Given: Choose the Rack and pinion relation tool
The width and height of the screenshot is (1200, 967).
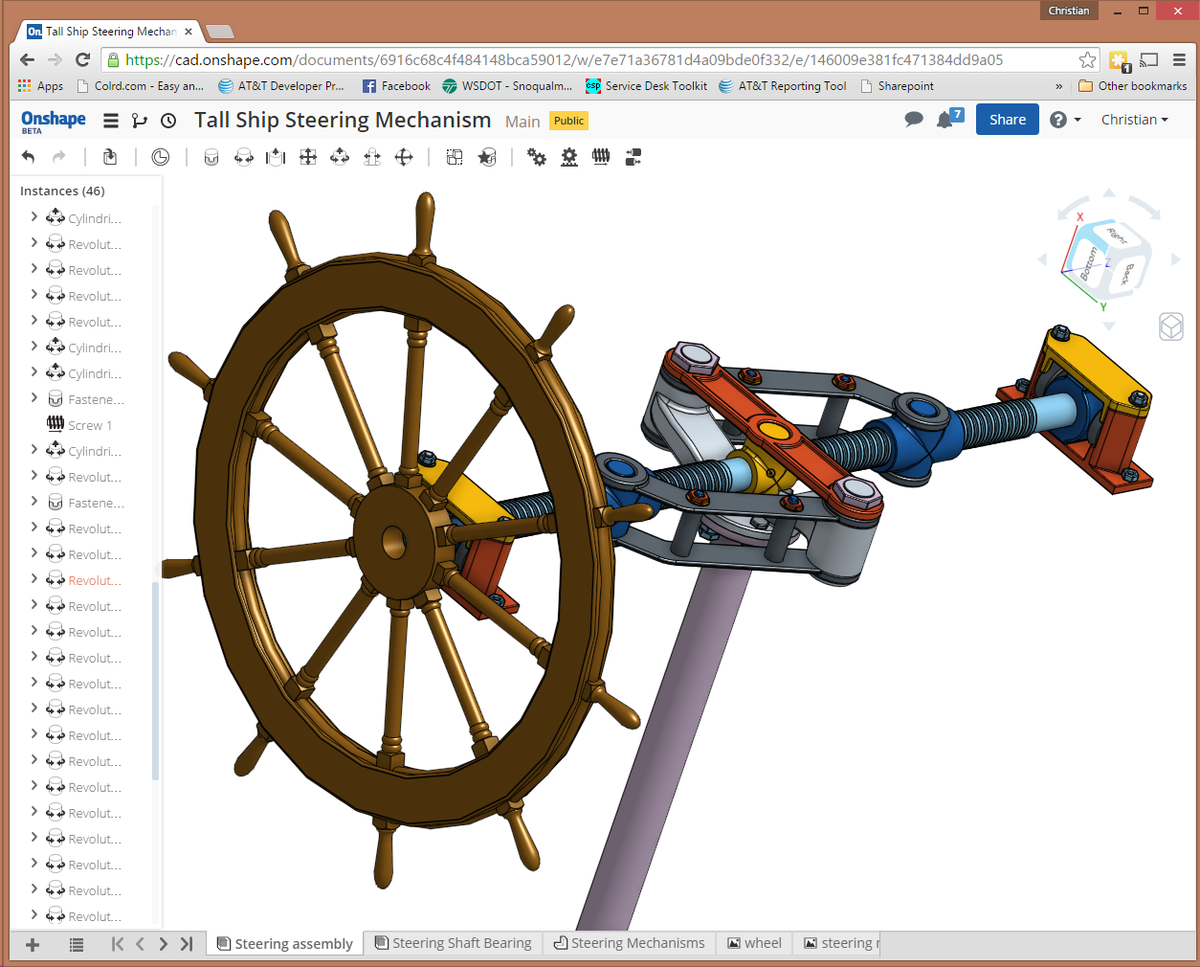Looking at the screenshot, I should click(569, 157).
